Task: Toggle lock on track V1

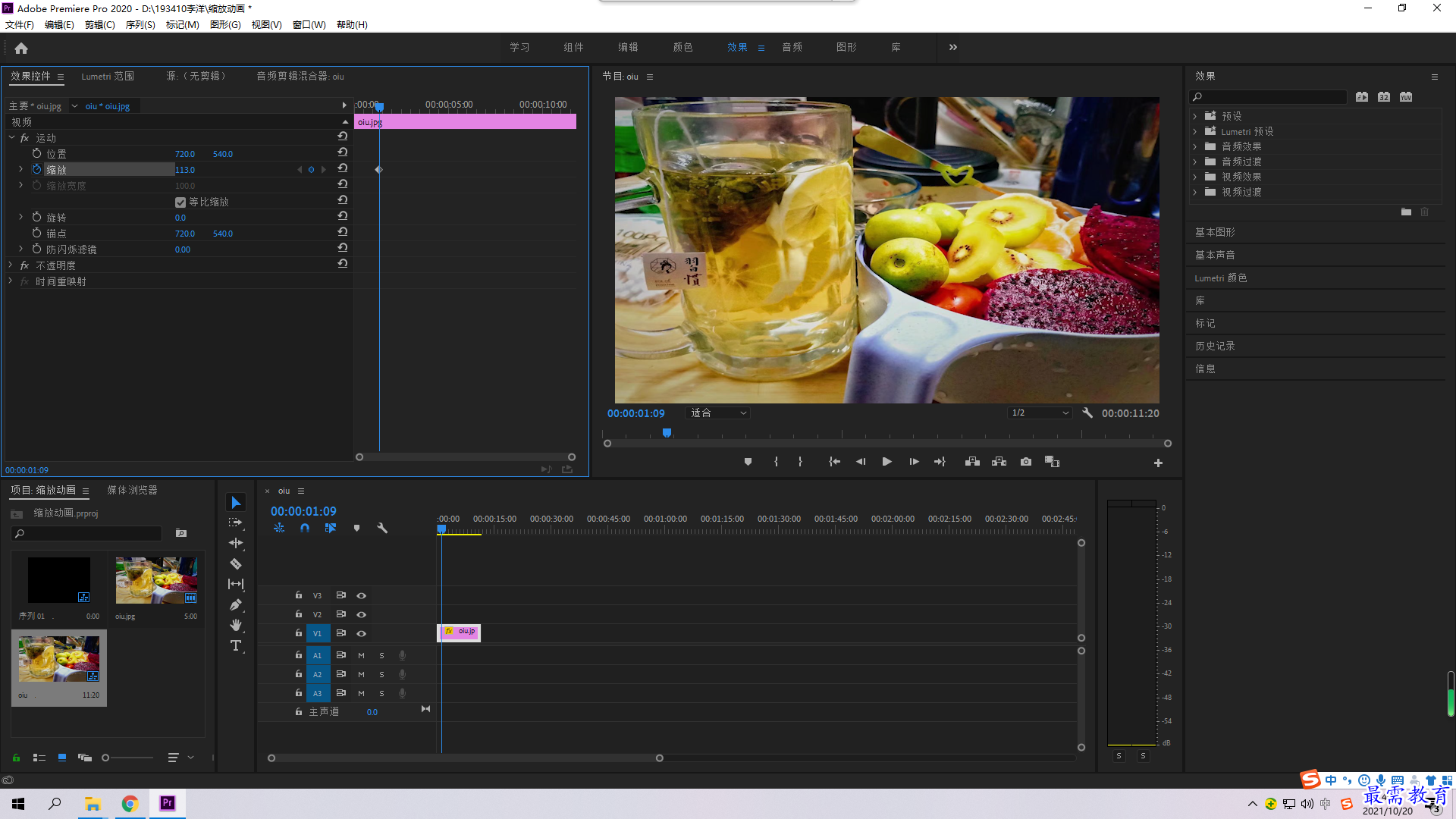Action: coord(299,633)
